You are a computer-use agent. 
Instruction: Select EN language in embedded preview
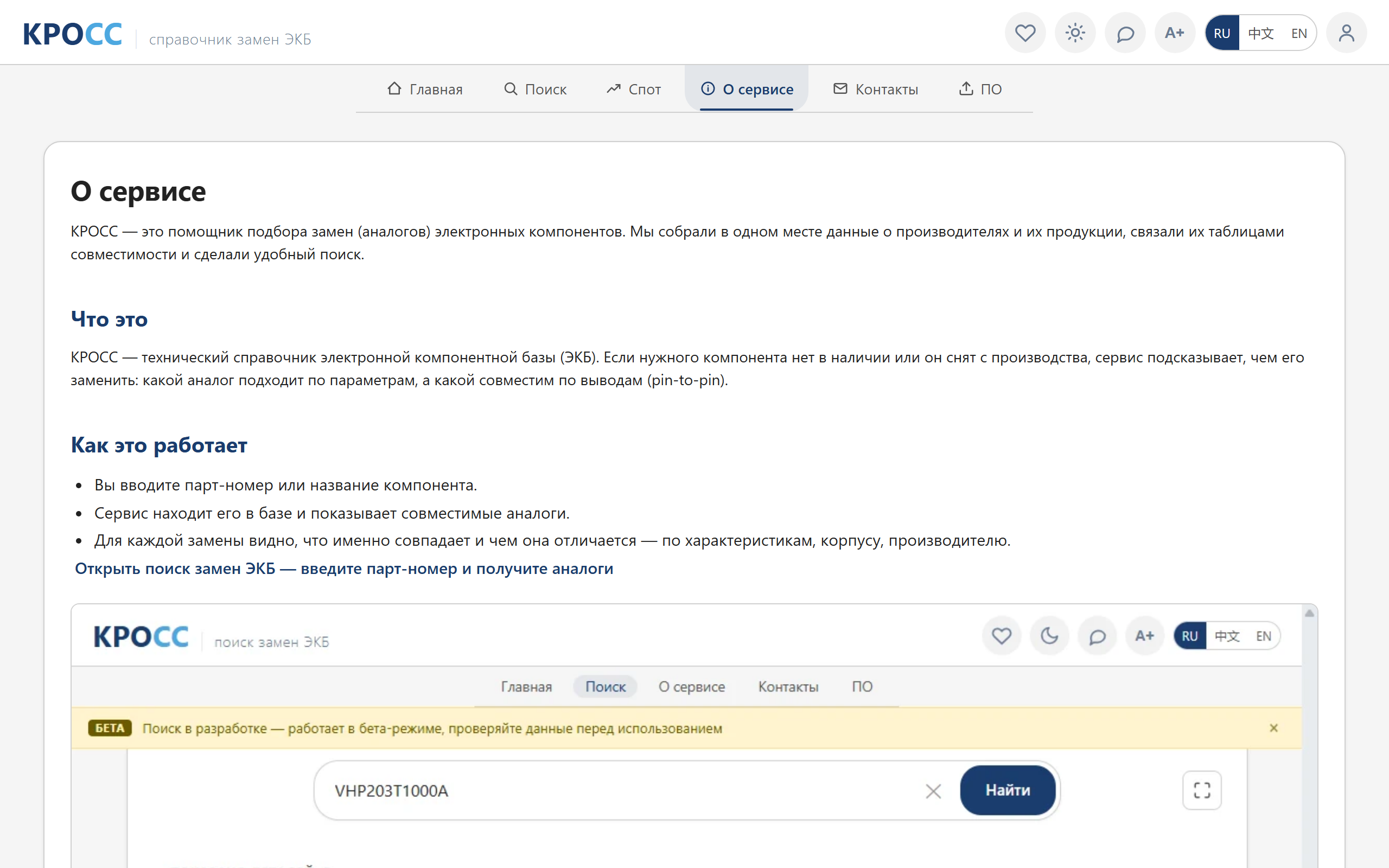tap(1263, 636)
